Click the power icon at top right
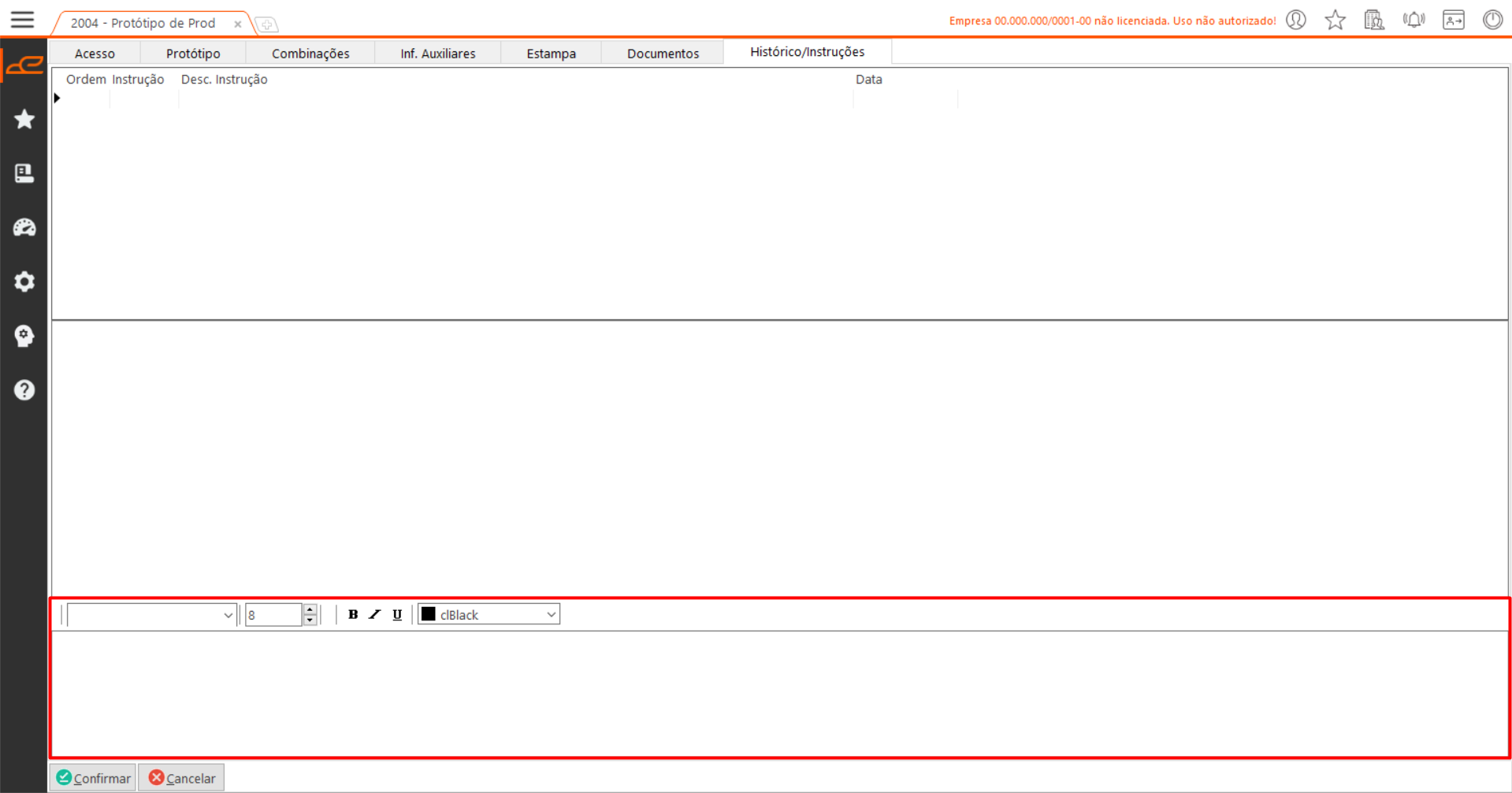1512x793 pixels. click(x=1492, y=20)
